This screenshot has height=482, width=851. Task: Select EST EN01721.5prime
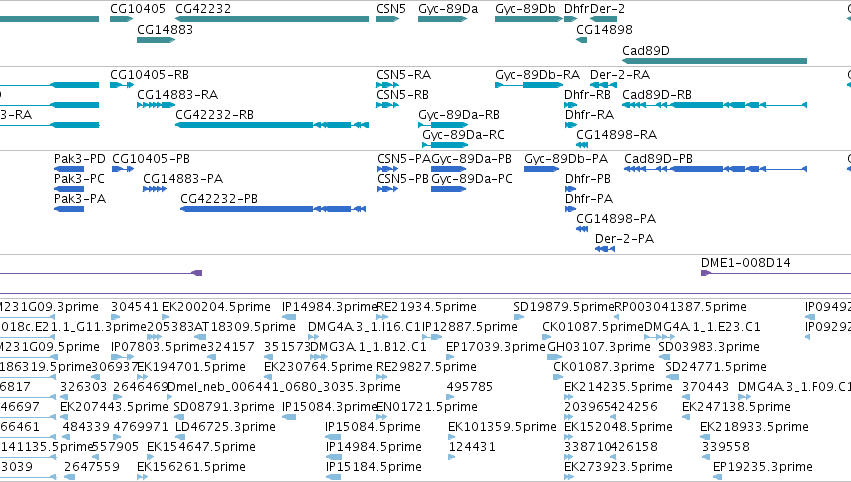427,408
